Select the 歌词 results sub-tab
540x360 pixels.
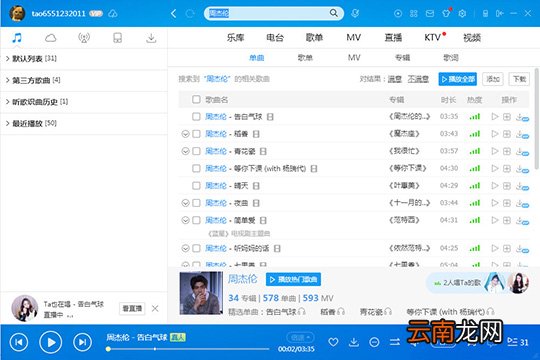point(451,58)
